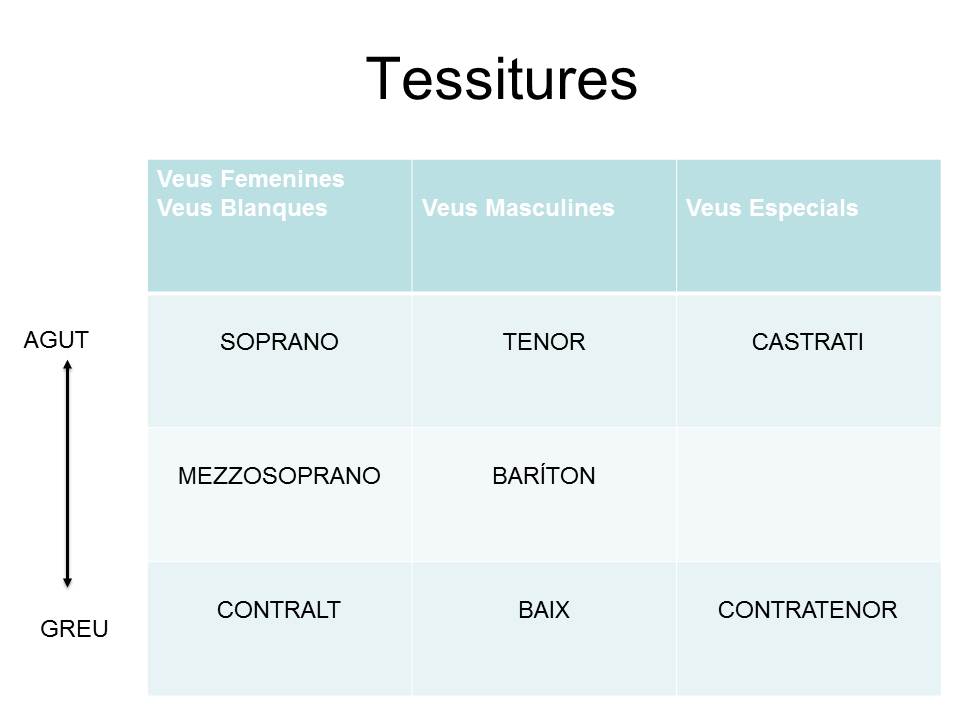This screenshot has height=720, width=960.
Task: Click the BARÍTON table cell
Action: tap(544, 495)
